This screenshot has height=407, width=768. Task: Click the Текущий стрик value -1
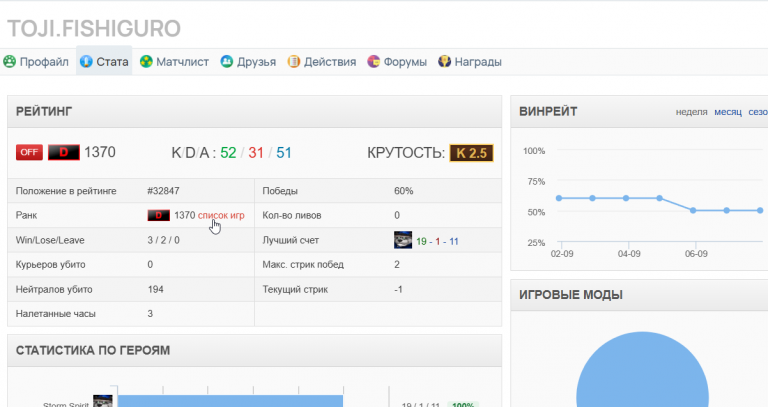pyautogui.click(x=398, y=289)
